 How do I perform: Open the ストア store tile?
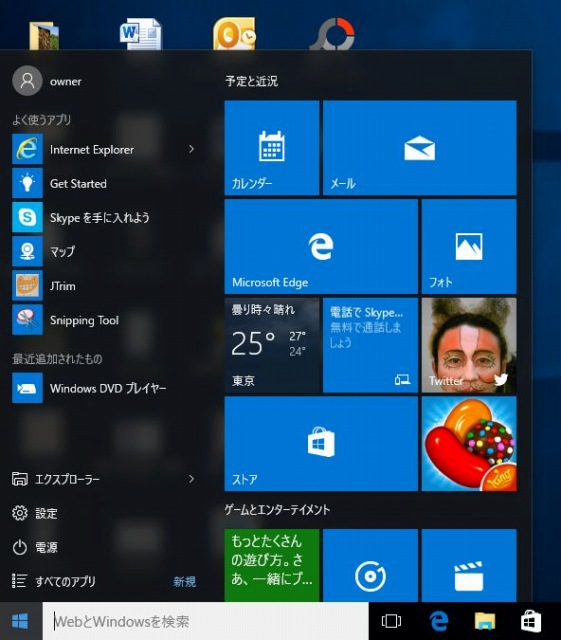click(x=321, y=444)
